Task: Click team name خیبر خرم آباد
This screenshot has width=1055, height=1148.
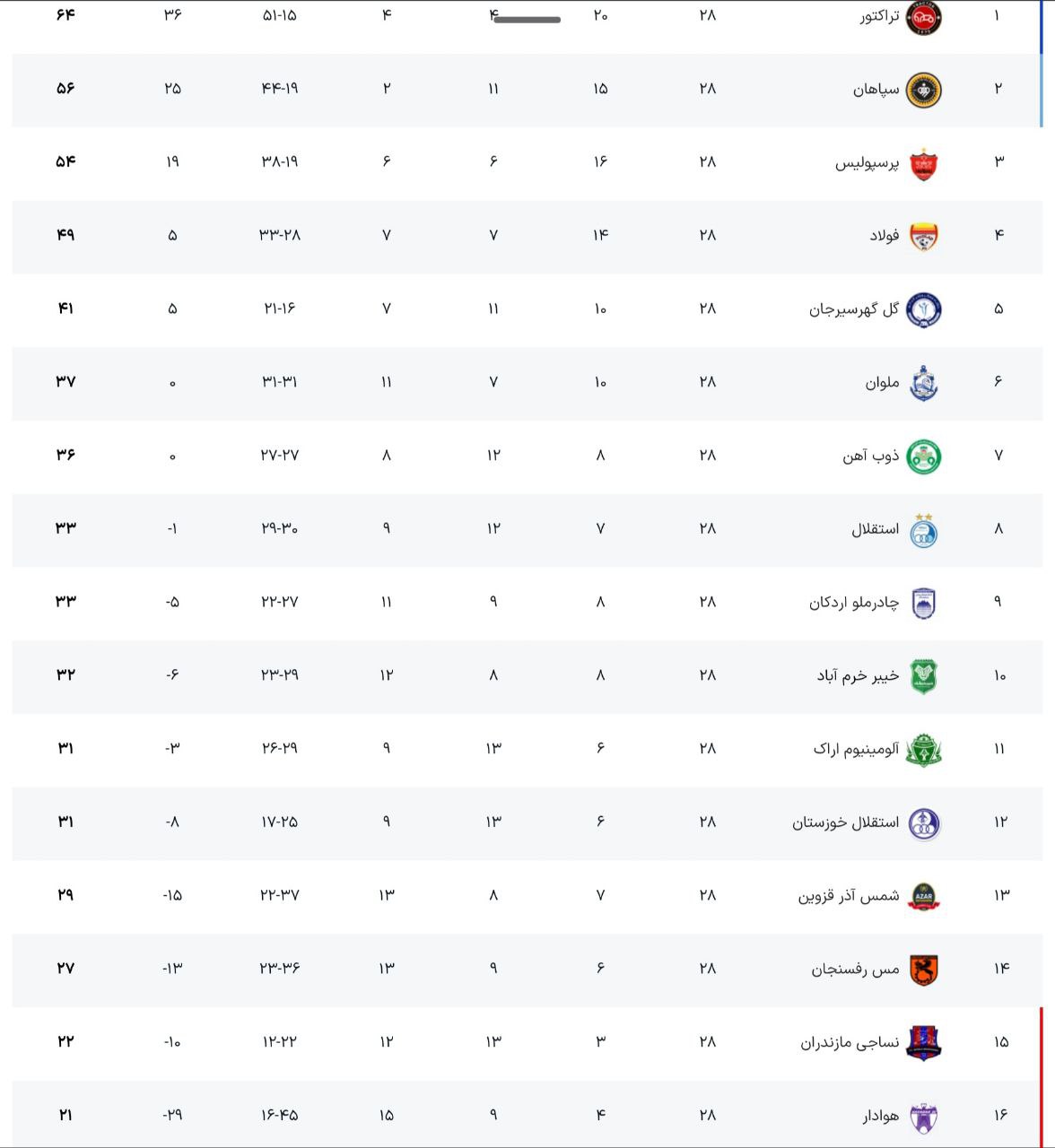Action: [858, 675]
